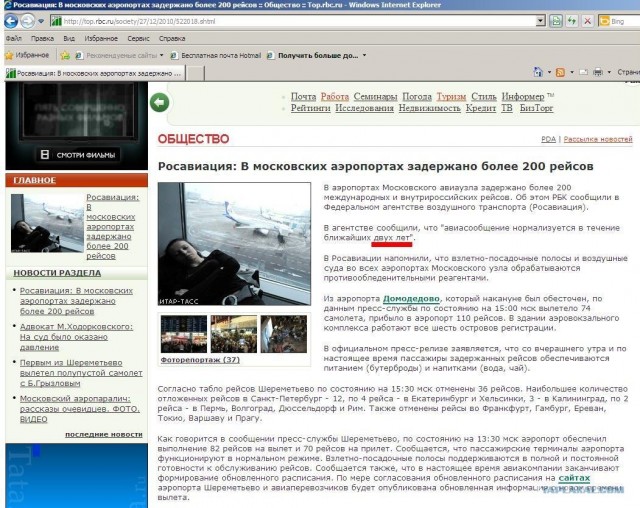Open Адвокат М.Ходорковского news link
The width and height of the screenshot is (640, 508).
(x=76, y=337)
